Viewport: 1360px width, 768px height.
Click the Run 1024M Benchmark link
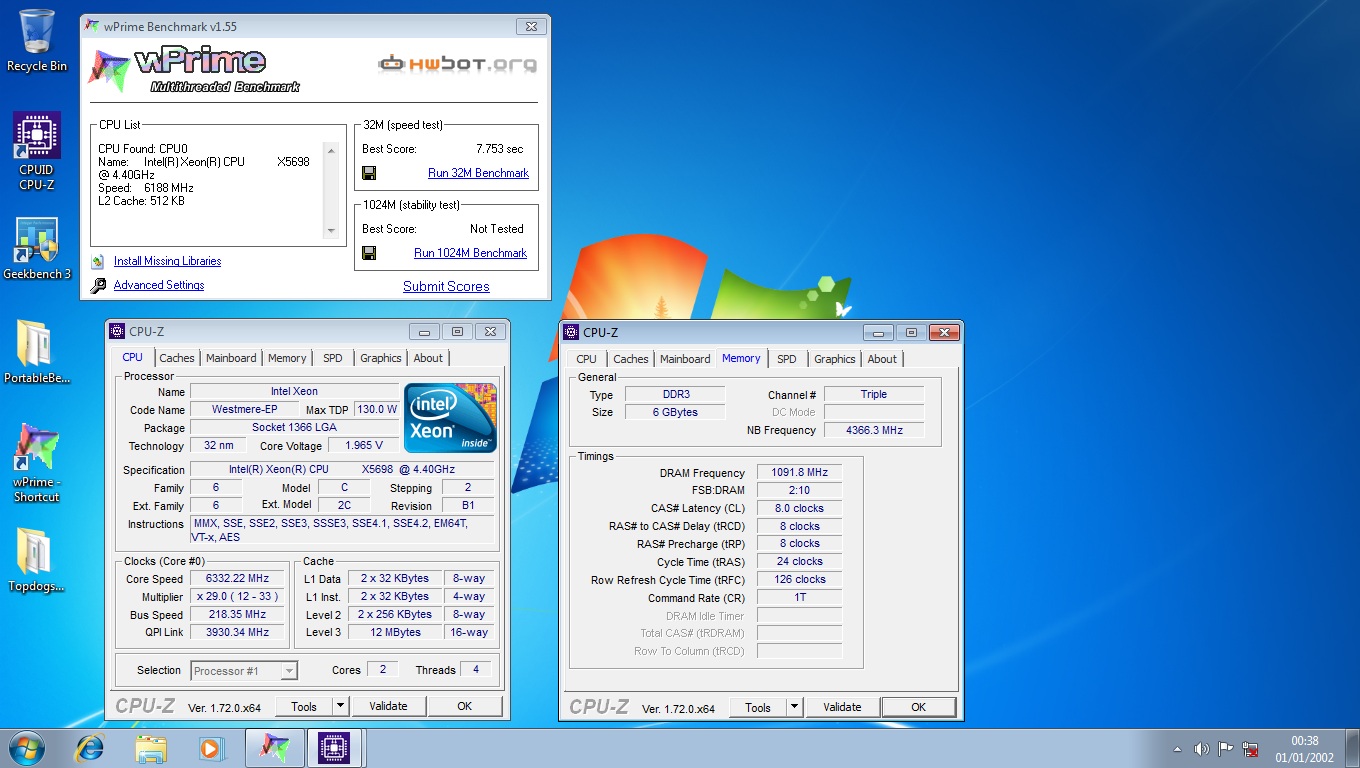tap(470, 253)
